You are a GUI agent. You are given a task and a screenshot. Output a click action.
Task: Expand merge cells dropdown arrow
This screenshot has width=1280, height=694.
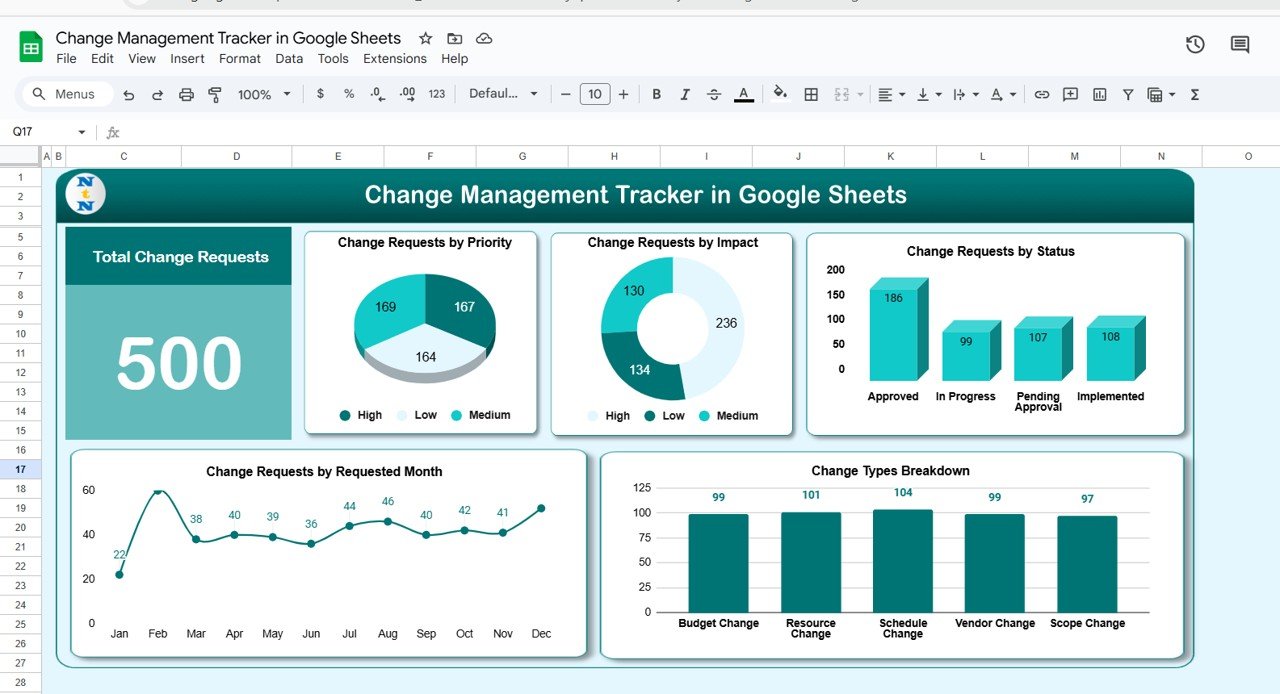pyautogui.click(x=860, y=94)
